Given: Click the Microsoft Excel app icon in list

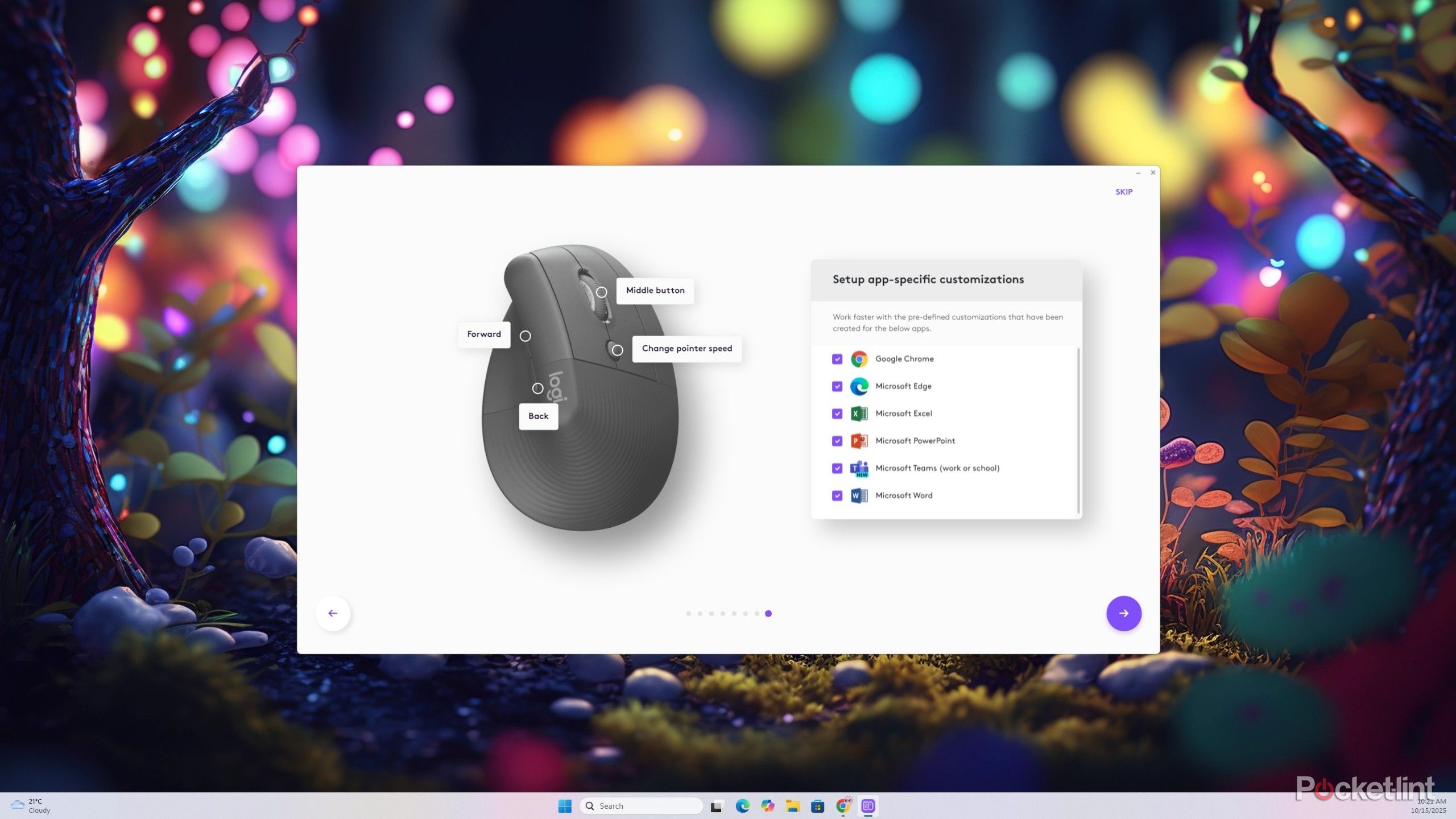Looking at the screenshot, I should tap(859, 413).
